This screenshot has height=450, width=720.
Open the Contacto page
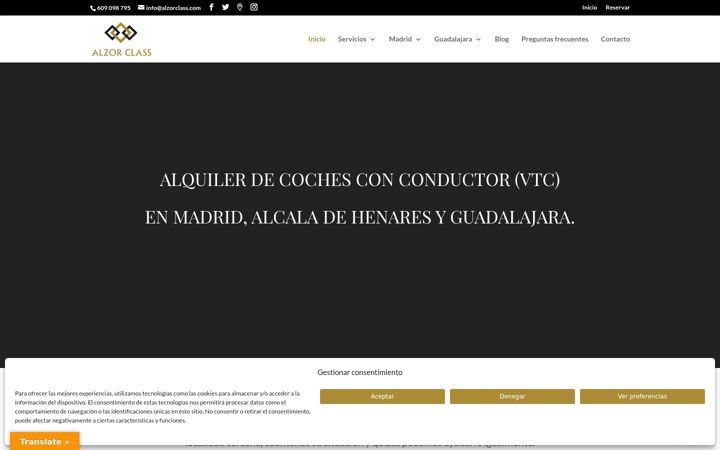(x=615, y=39)
